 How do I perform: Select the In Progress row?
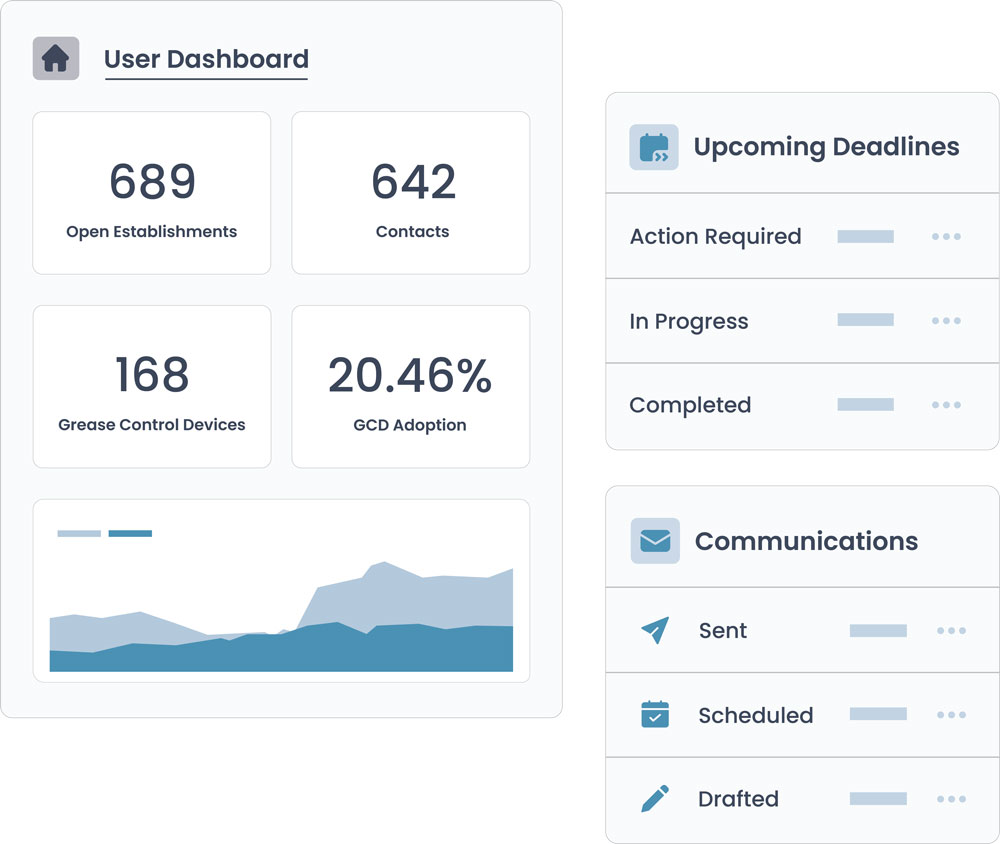pyautogui.click(x=802, y=321)
